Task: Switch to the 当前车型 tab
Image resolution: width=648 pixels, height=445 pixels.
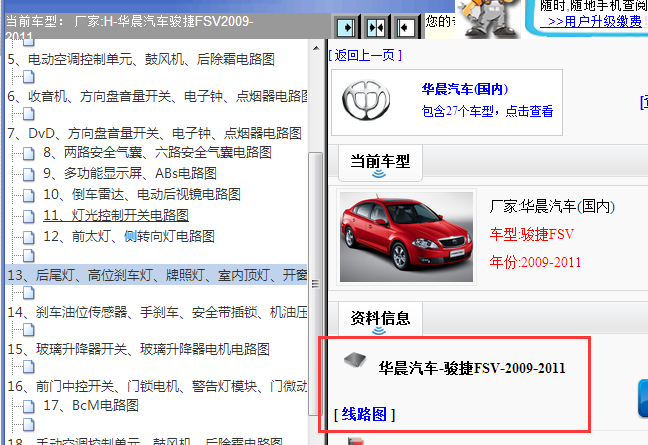Action: 380,162
